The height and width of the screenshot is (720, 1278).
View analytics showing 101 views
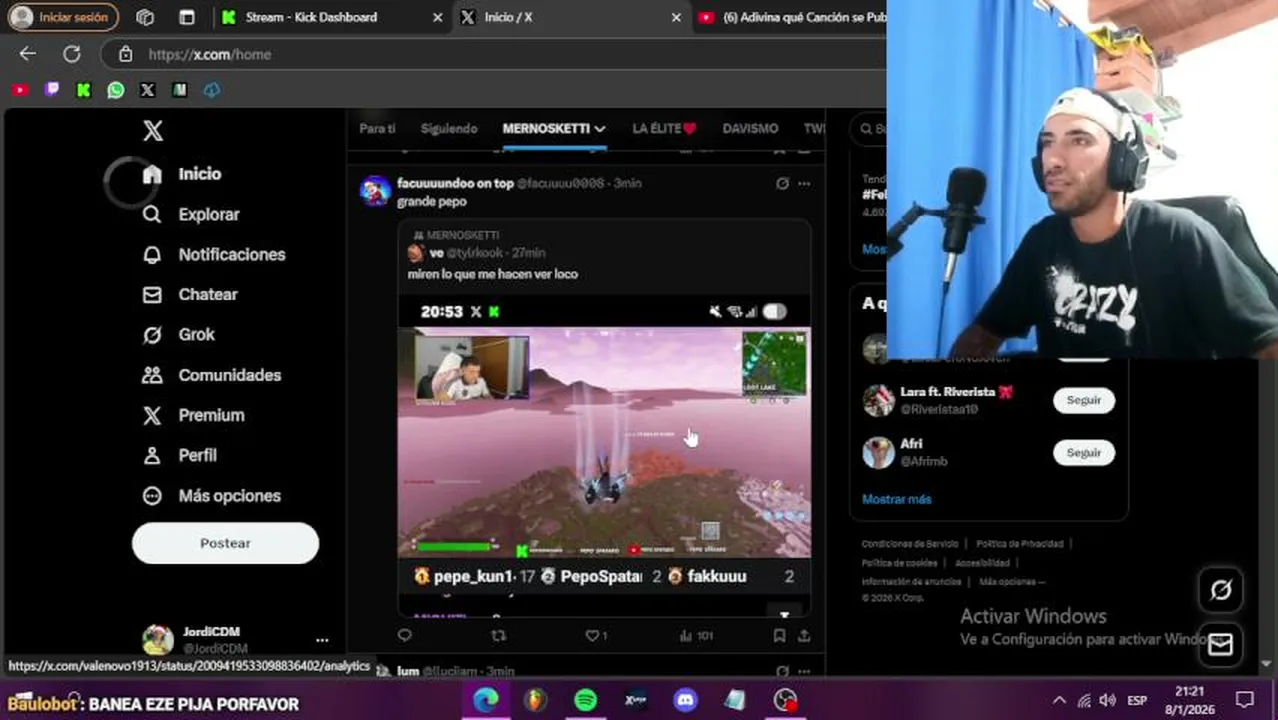point(696,635)
